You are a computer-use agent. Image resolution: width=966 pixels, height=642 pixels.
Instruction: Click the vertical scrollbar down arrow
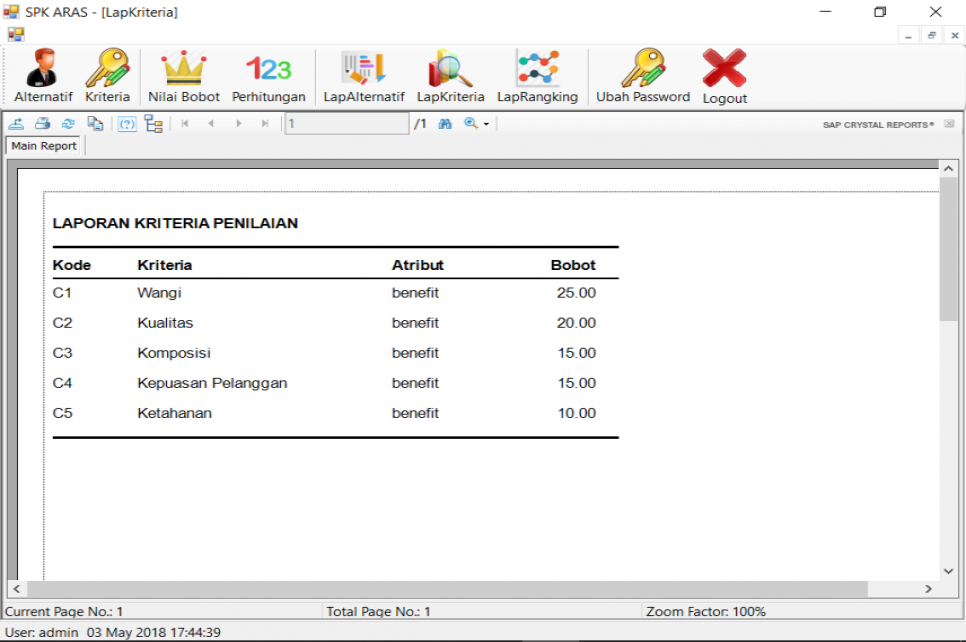pos(948,570)
